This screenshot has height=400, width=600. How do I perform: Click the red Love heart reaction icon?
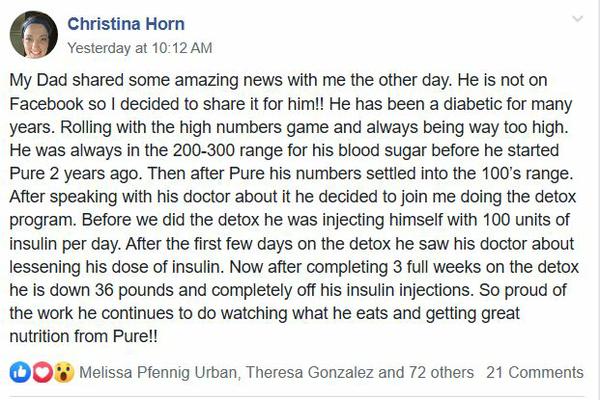click(x=38, y=372)
